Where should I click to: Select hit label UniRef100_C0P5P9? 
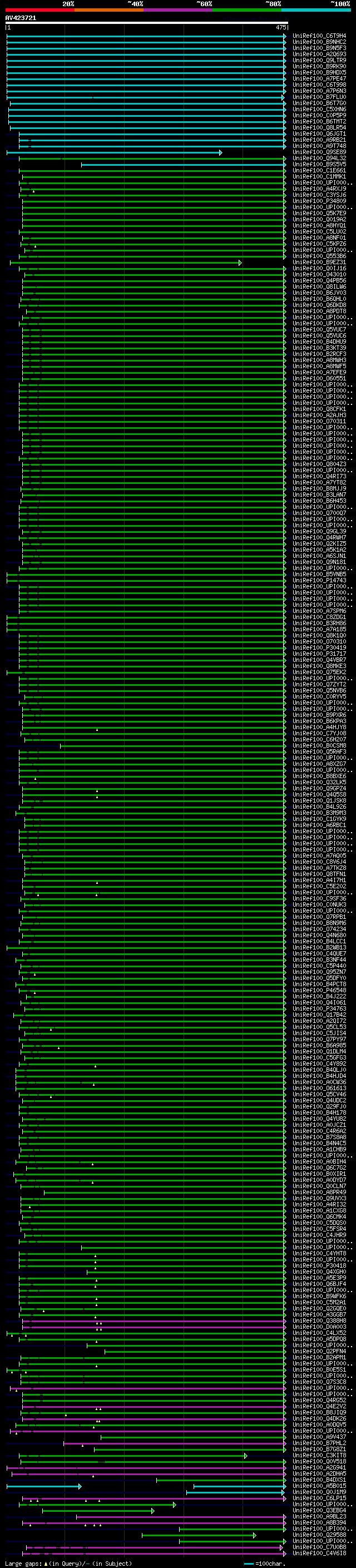(319, 116)
